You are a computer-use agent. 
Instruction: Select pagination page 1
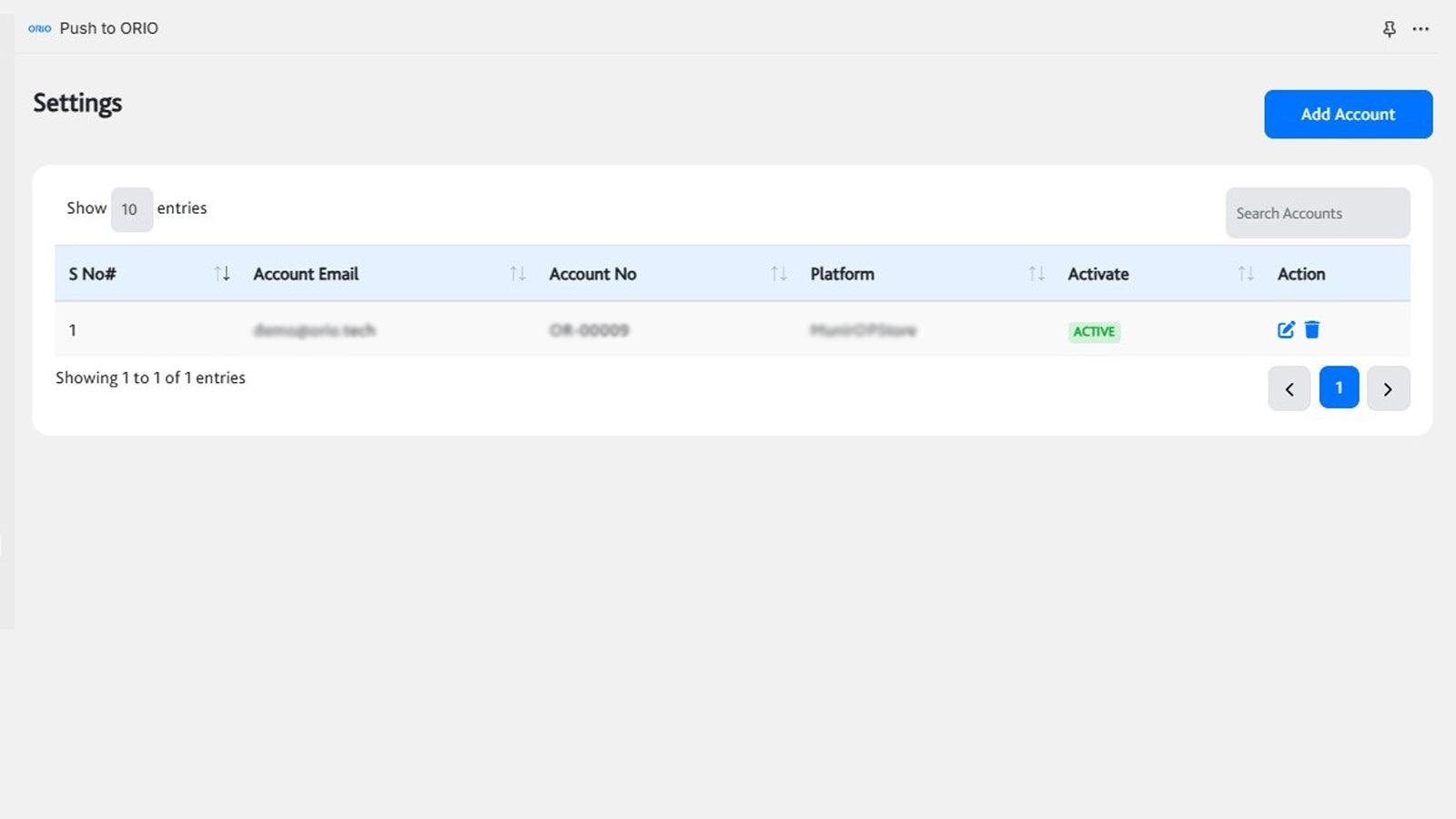tap(1339, 388)
